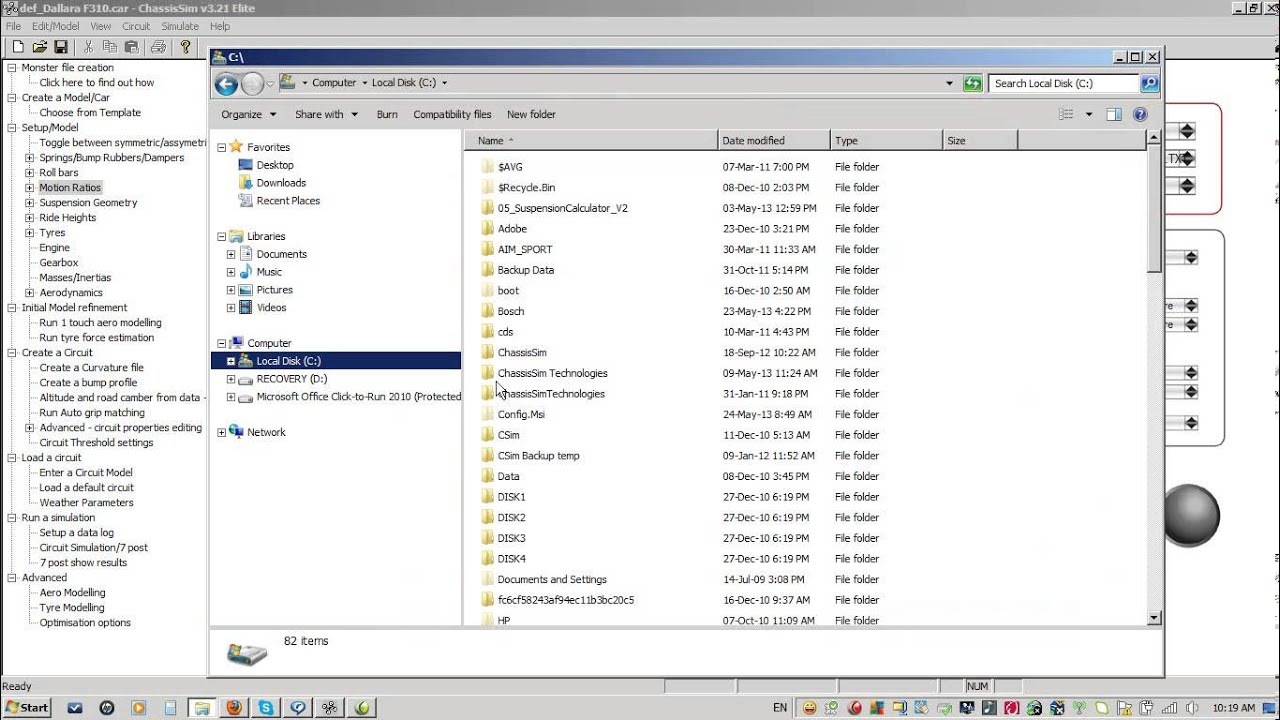Click the Open file icon in ChassisSim toolbar
The height and width of the screenshot is (720, 1280).
[x=39, y=47]
